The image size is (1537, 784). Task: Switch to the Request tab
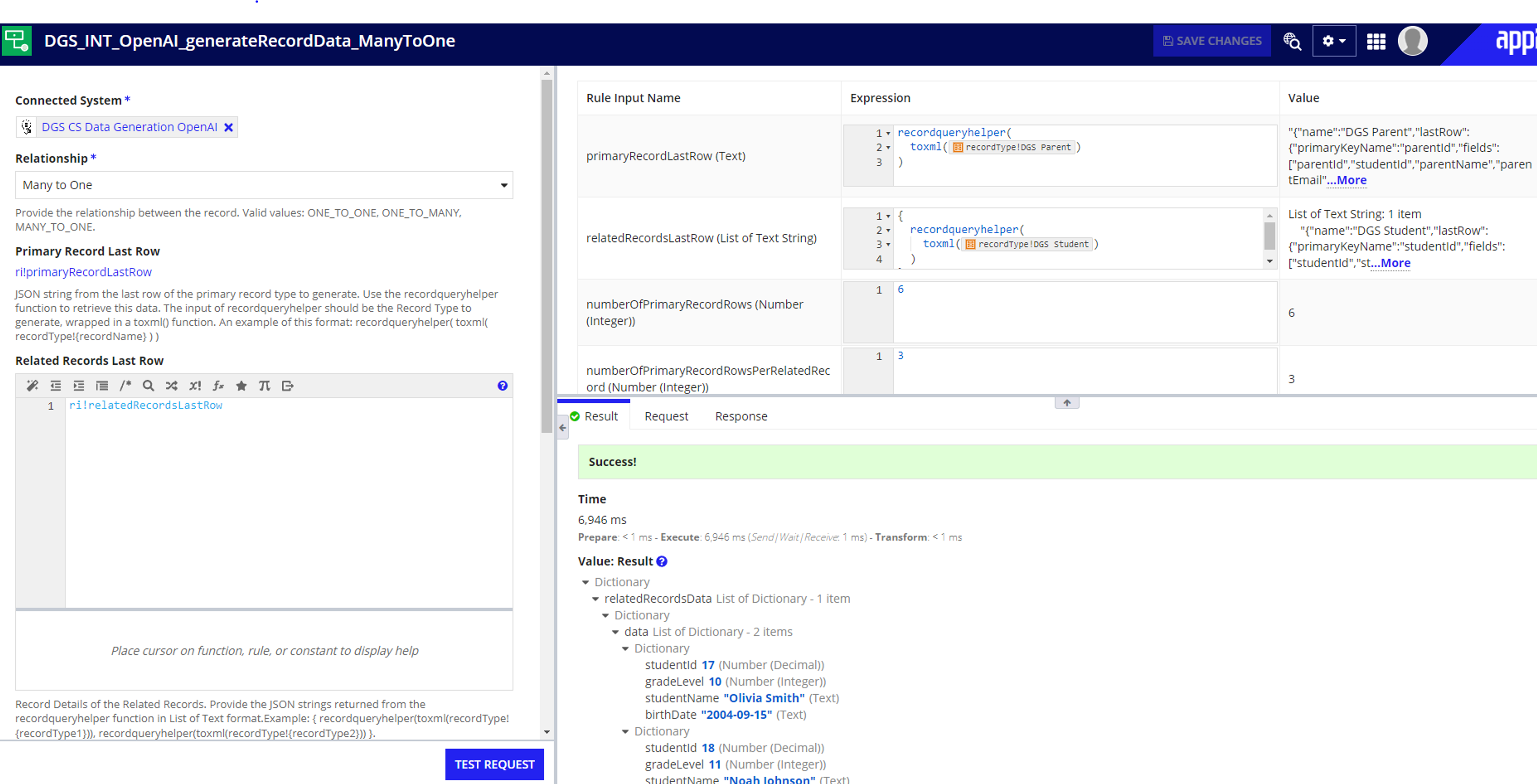click(x=666, y=417)
